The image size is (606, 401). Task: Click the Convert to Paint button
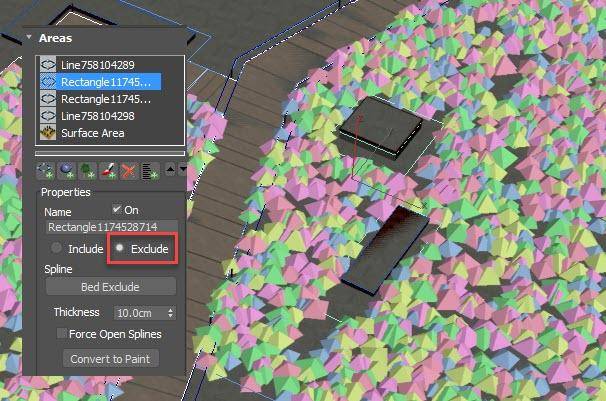click(x=112, y=358)
